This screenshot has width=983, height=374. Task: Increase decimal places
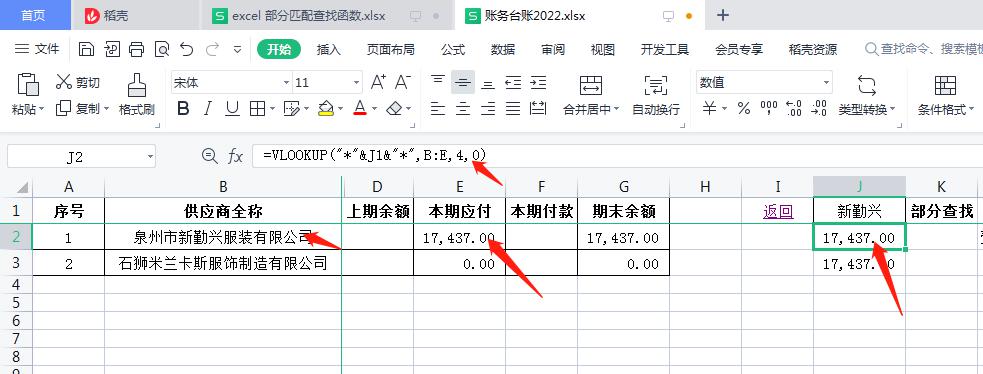click(x=794, y=109)
